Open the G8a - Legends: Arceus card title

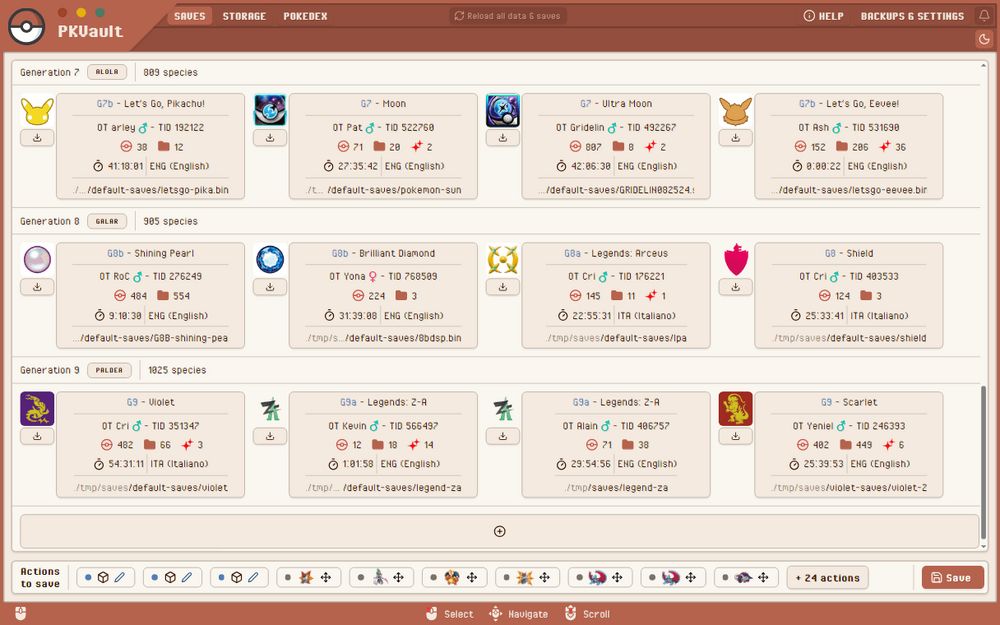coord(616,253)
